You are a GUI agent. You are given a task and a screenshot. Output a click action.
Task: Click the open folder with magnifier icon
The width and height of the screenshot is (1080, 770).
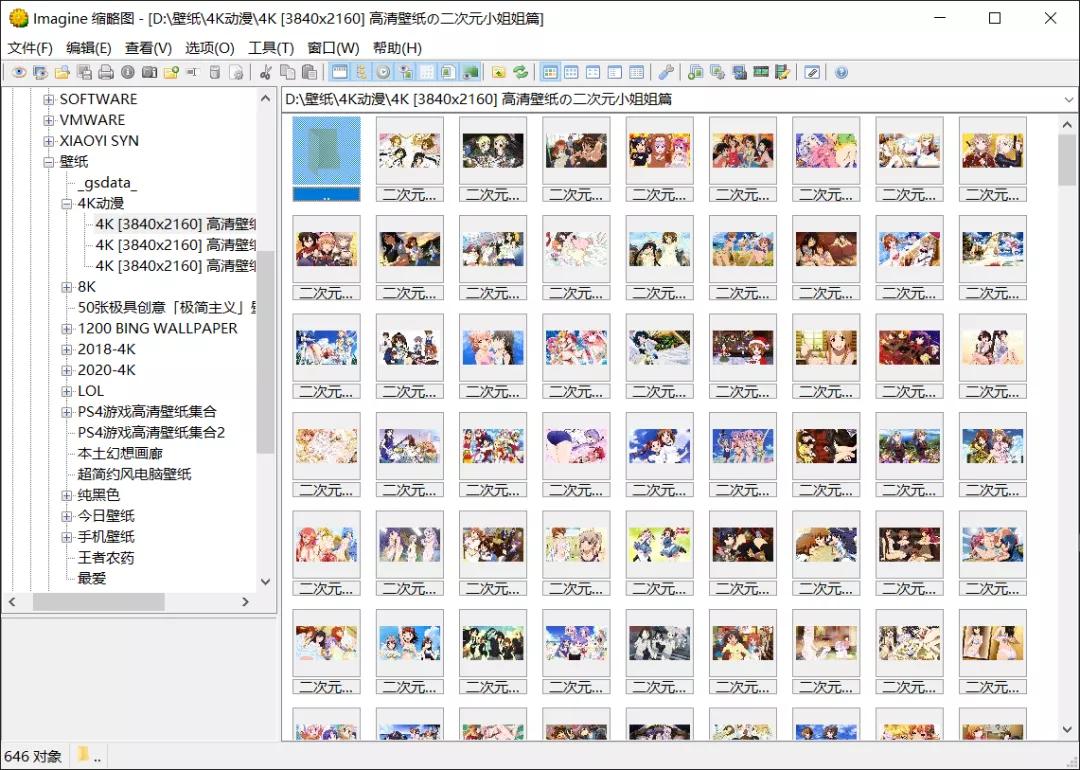pyautogui.click(x=63, y=72)
